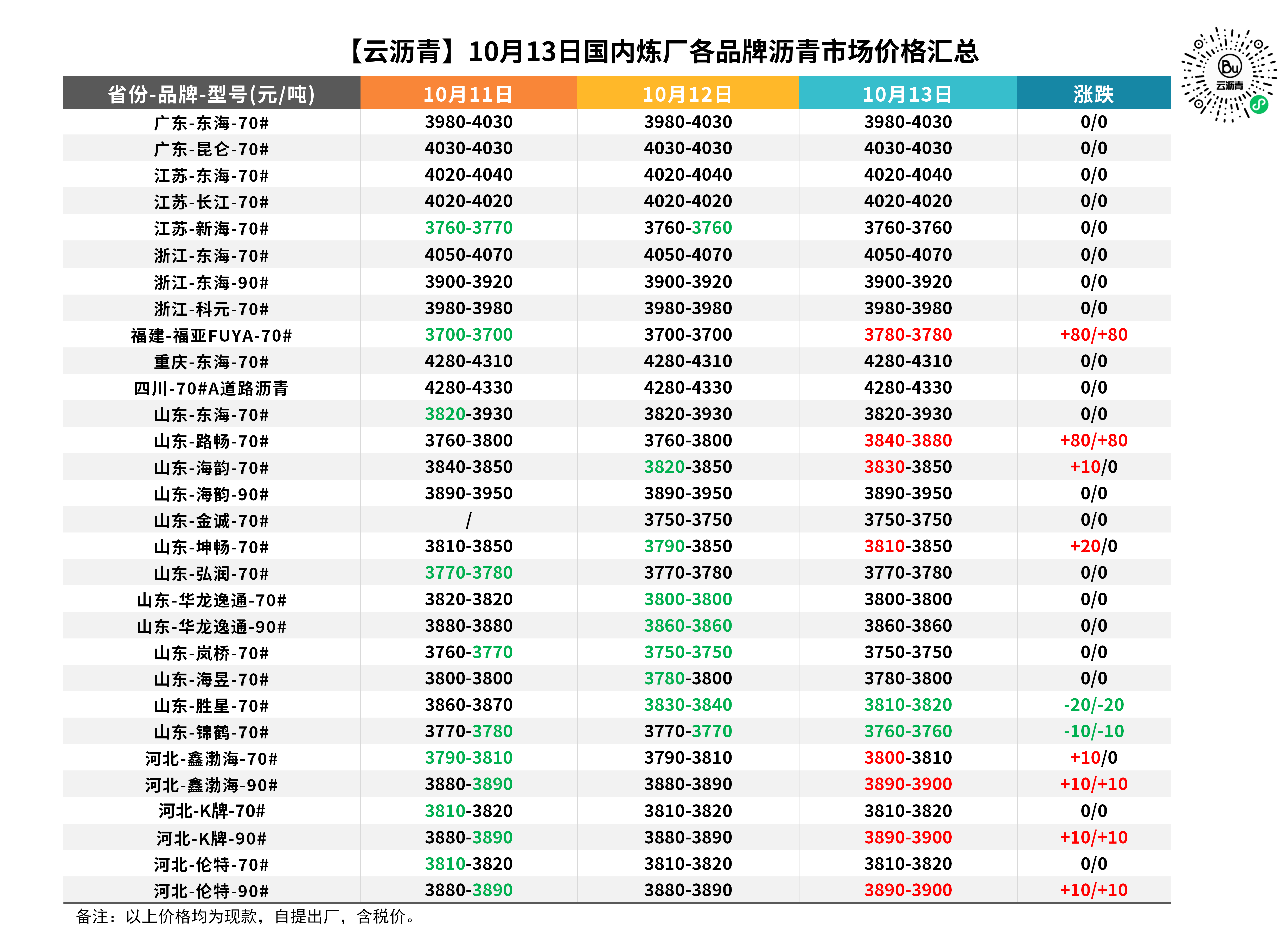Select row label 山东-胜星-70#
The height and width of the screenshot is (939, 1288).
pos(211,706)
